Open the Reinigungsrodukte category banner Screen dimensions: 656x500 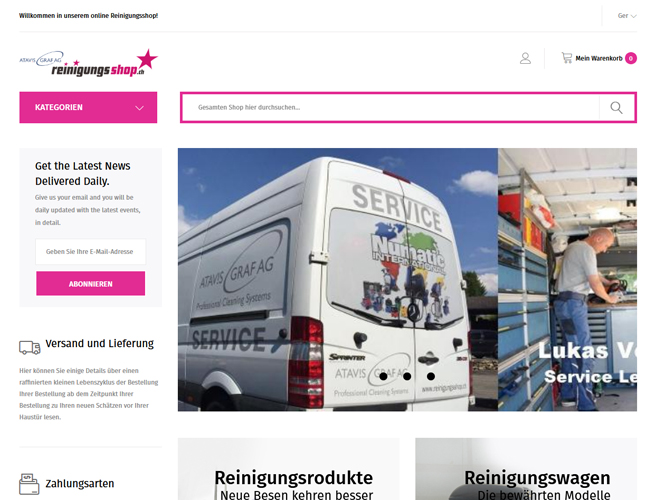(289, 469)
